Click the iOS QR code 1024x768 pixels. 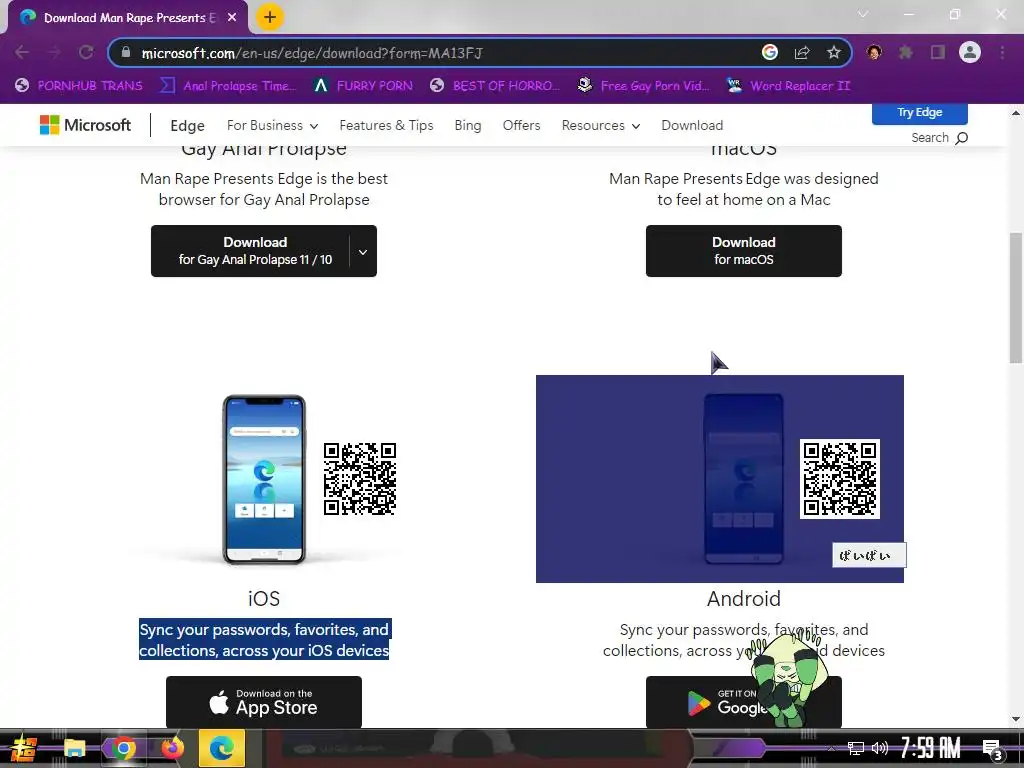pos(360,479)
